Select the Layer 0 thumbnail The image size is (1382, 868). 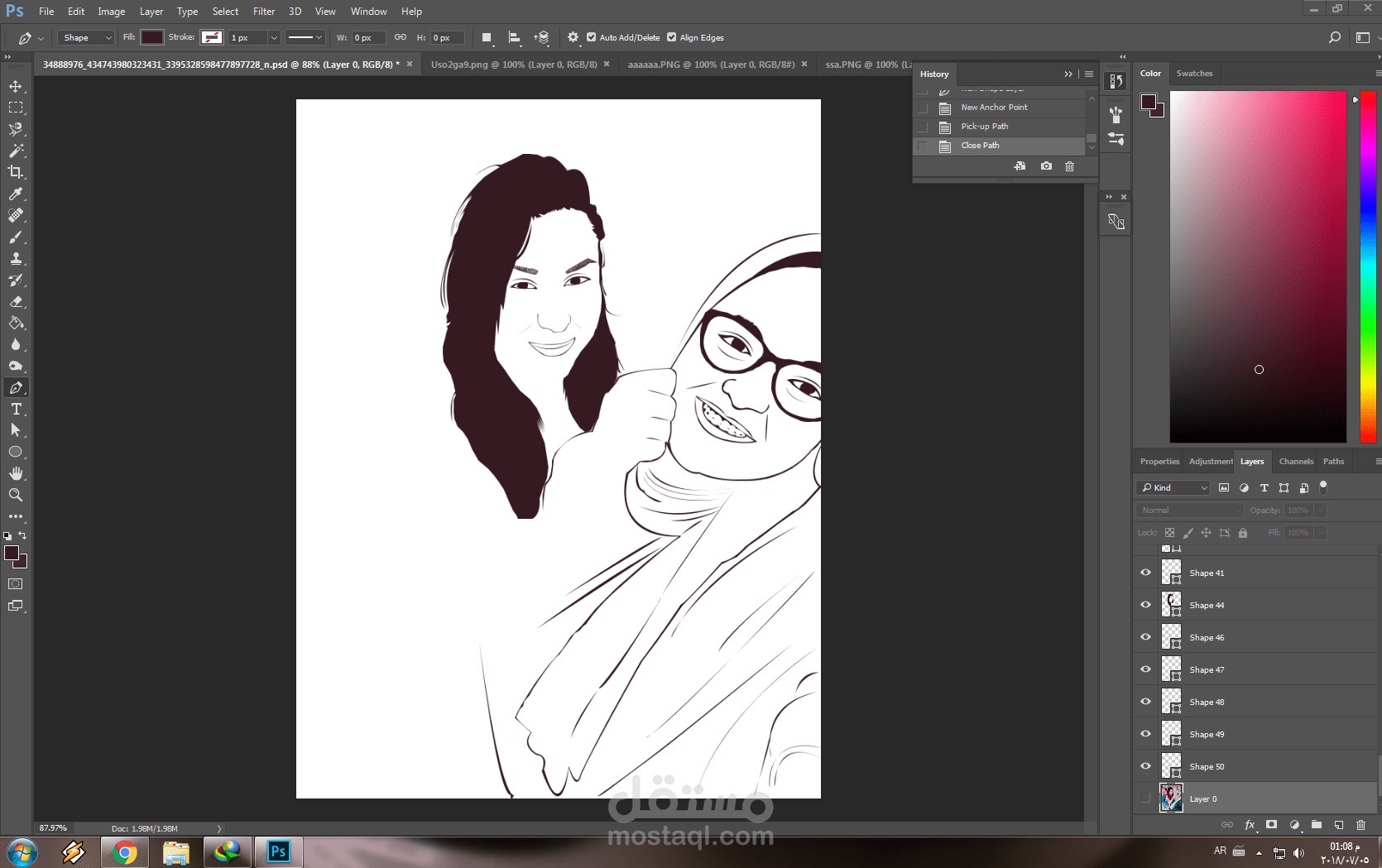click(x=1171, y=798)
